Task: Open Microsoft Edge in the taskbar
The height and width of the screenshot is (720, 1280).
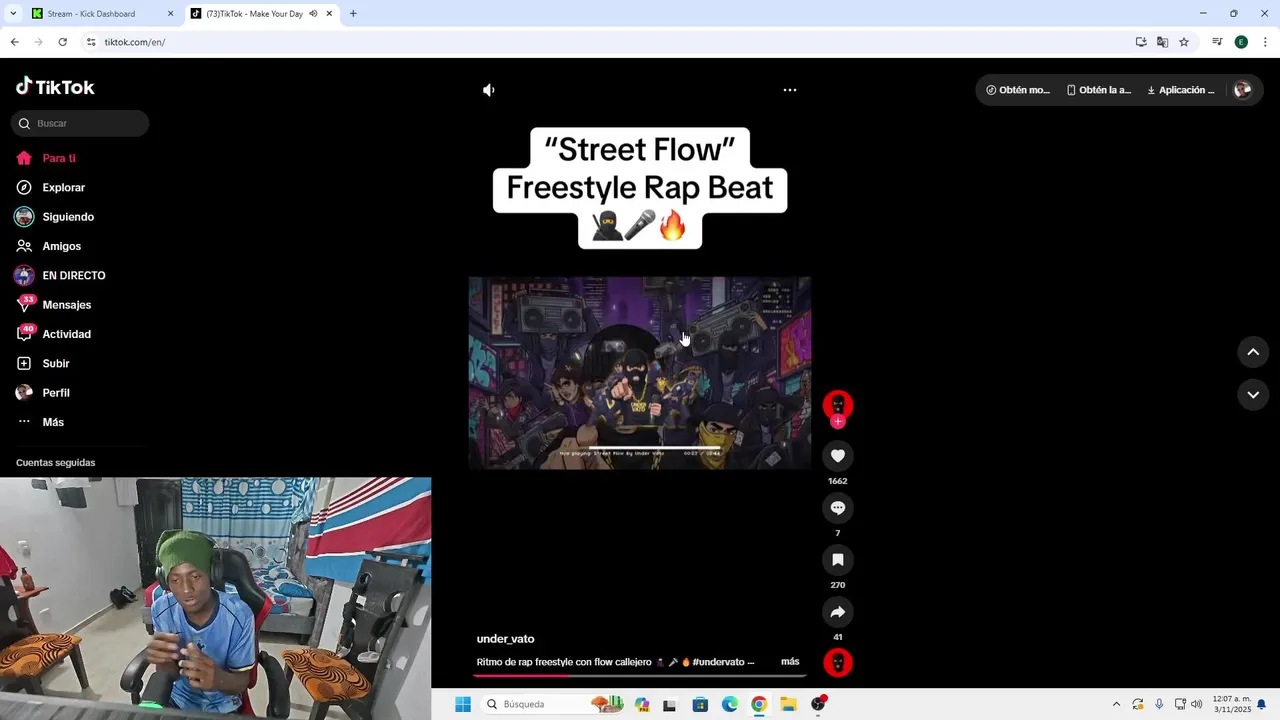Action: pos(730,704)
